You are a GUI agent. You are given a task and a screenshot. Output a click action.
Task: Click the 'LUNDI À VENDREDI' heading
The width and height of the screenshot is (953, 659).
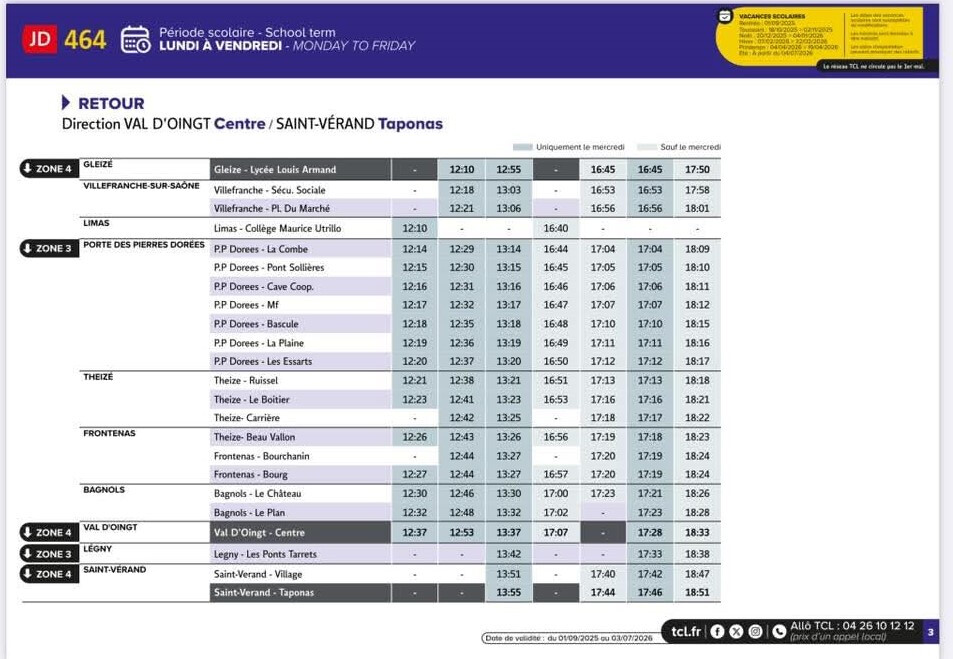pos(221,46)
